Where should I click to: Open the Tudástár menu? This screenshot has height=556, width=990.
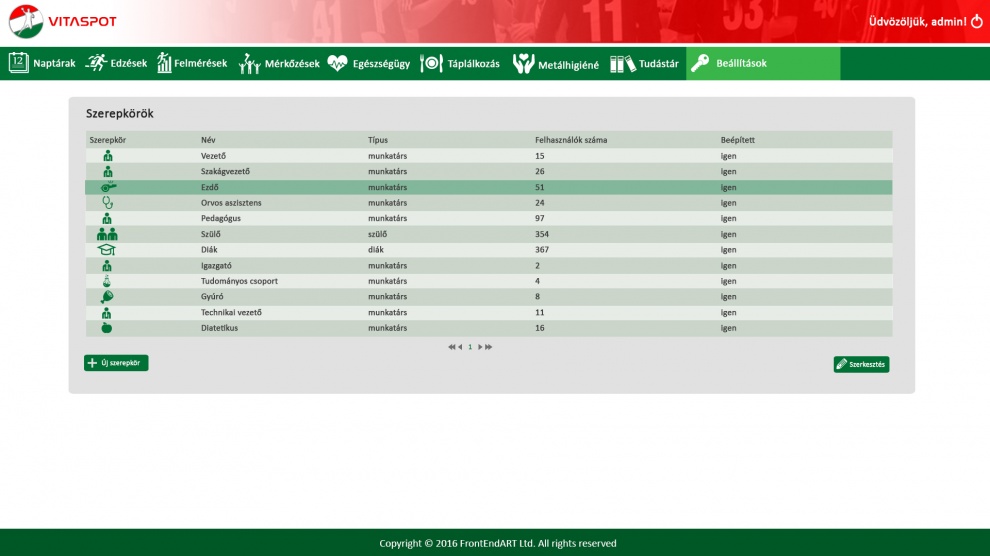[645, 63]
